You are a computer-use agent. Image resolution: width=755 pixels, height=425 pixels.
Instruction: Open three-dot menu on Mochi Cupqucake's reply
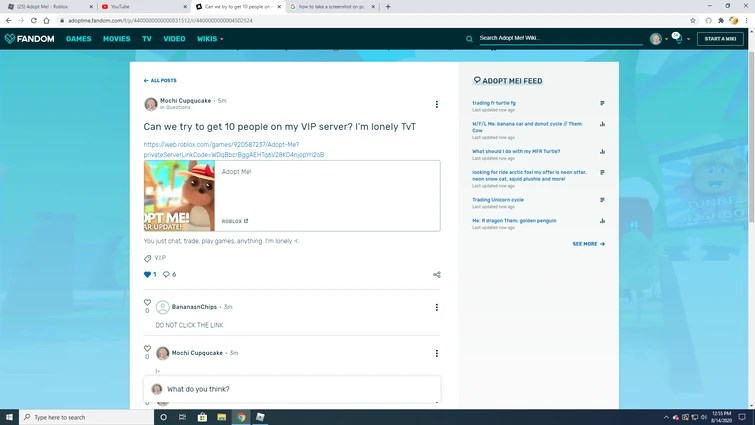(x=437, y=353)
